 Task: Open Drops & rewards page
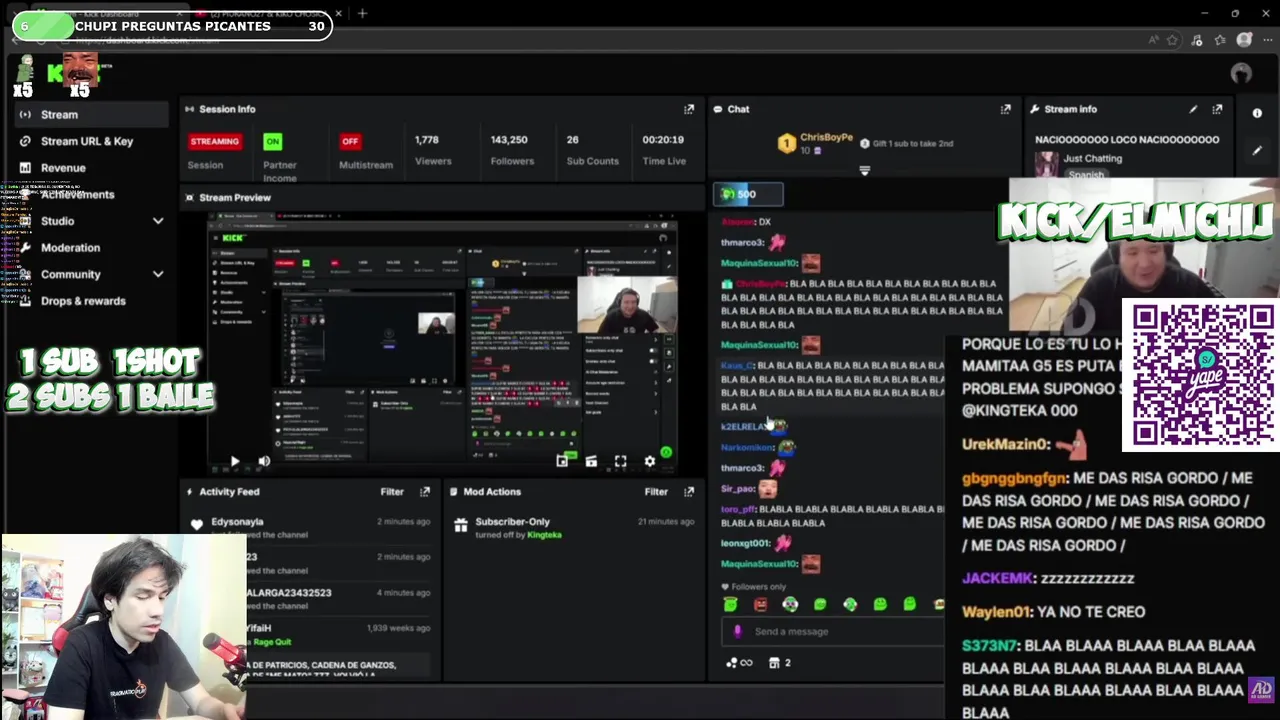(x=83, y=301)
